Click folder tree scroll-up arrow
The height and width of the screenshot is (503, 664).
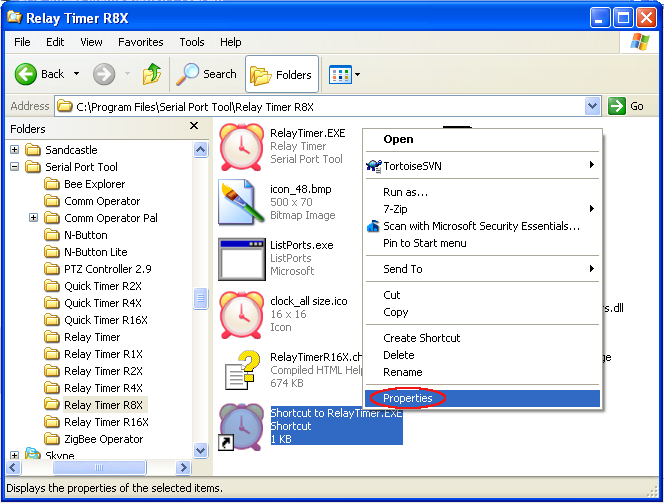pos(200,149)
